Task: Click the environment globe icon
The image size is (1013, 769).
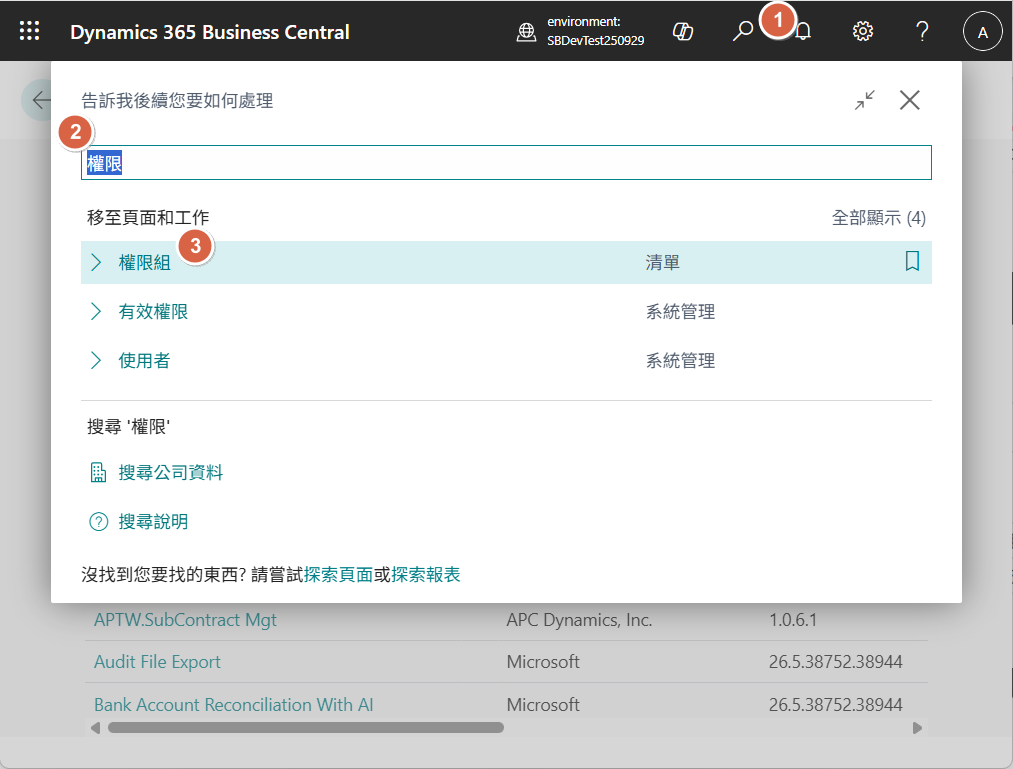Action: coord(527,31)
